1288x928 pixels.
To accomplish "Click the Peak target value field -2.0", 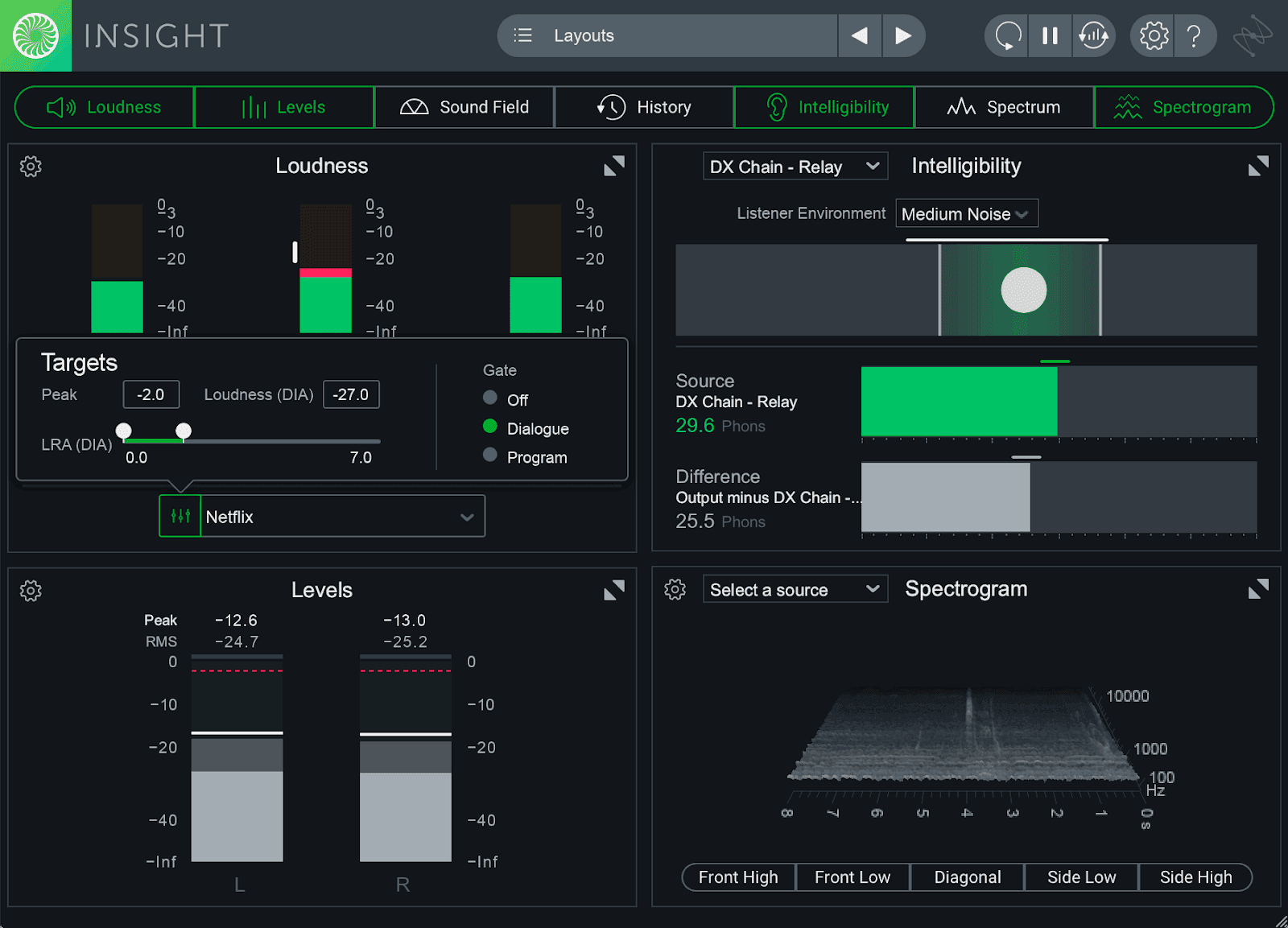I will 151,394.
